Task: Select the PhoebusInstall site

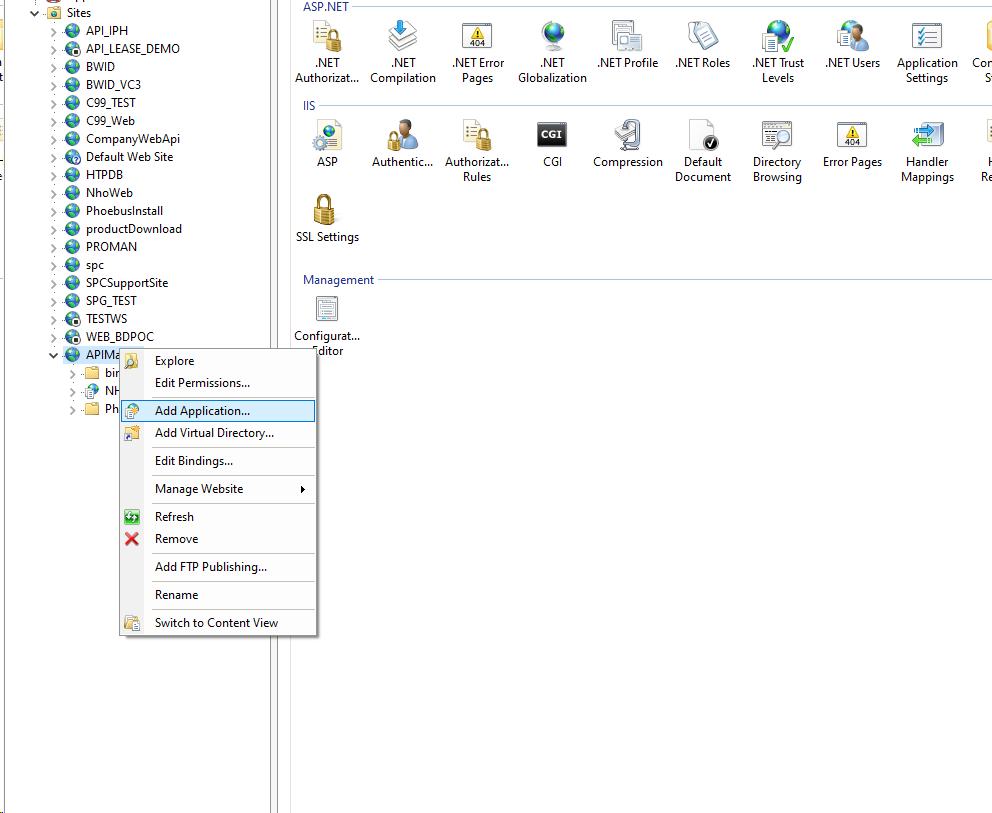Action: [125, 211]
